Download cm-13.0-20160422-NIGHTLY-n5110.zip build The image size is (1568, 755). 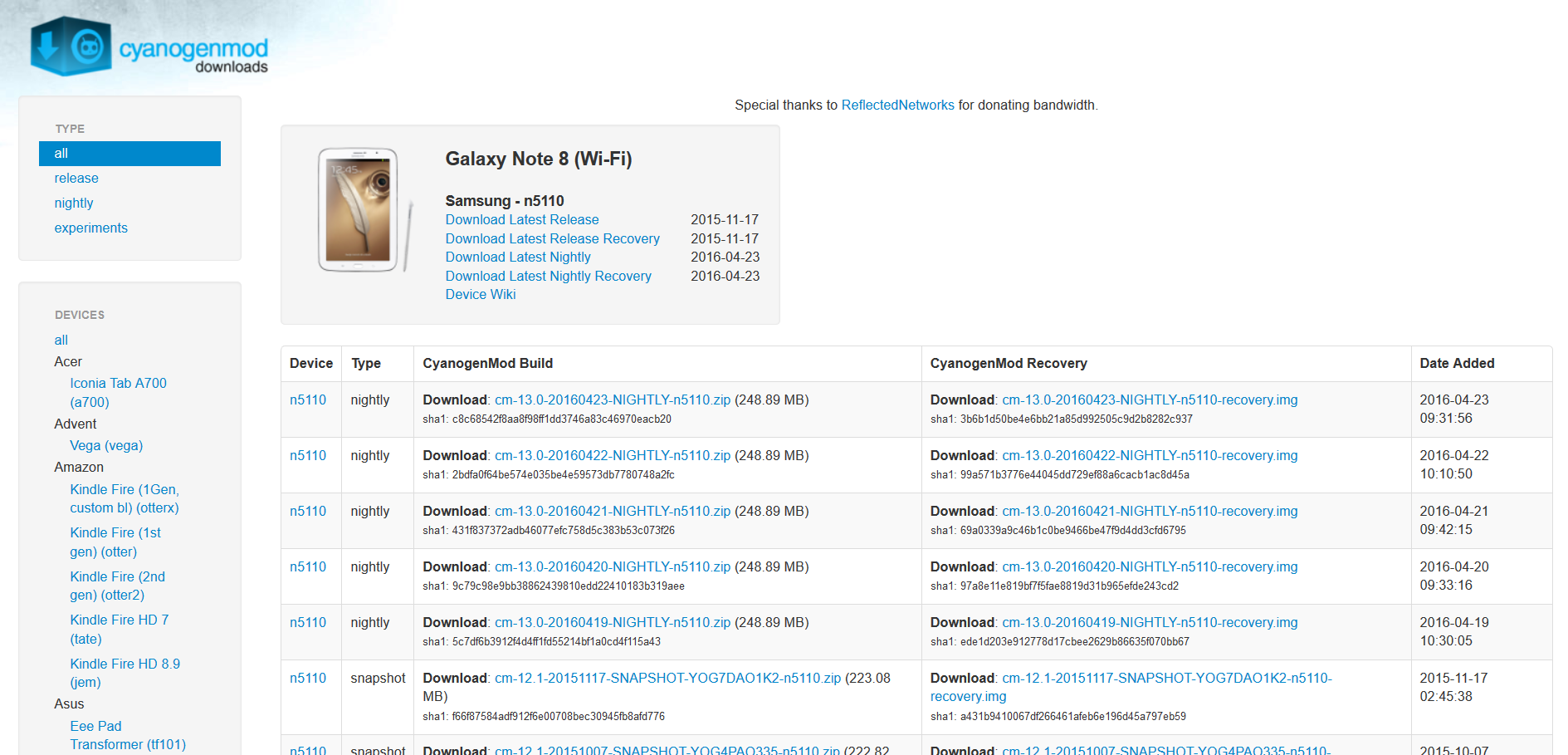613,456
